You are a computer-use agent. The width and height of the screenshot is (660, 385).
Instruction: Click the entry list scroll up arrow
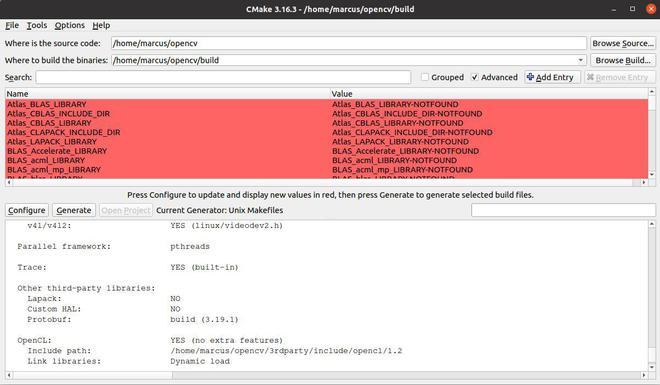[x=652, y=92]
